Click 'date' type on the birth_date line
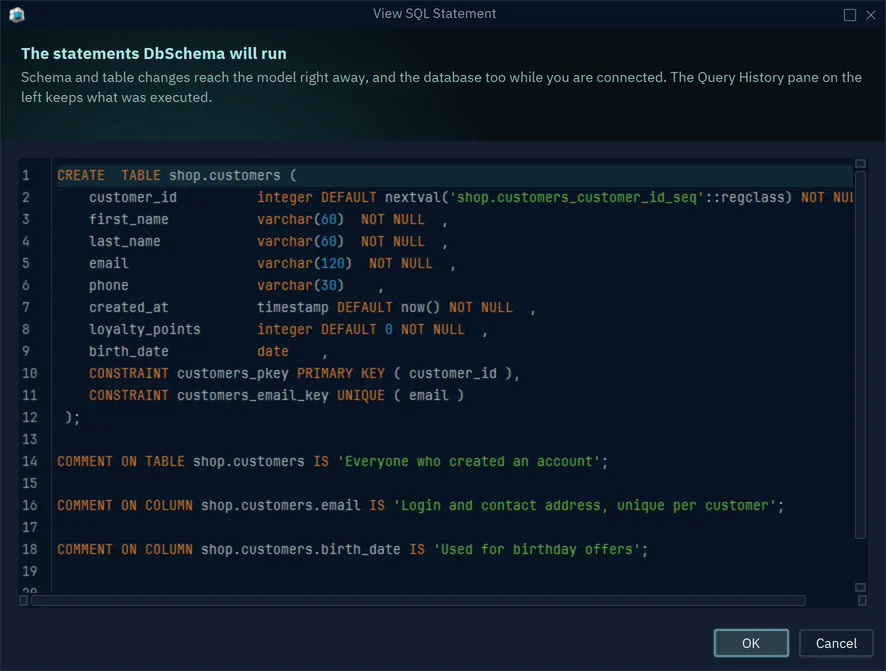This screenshot has width=886, height=671. coord(273,351)
